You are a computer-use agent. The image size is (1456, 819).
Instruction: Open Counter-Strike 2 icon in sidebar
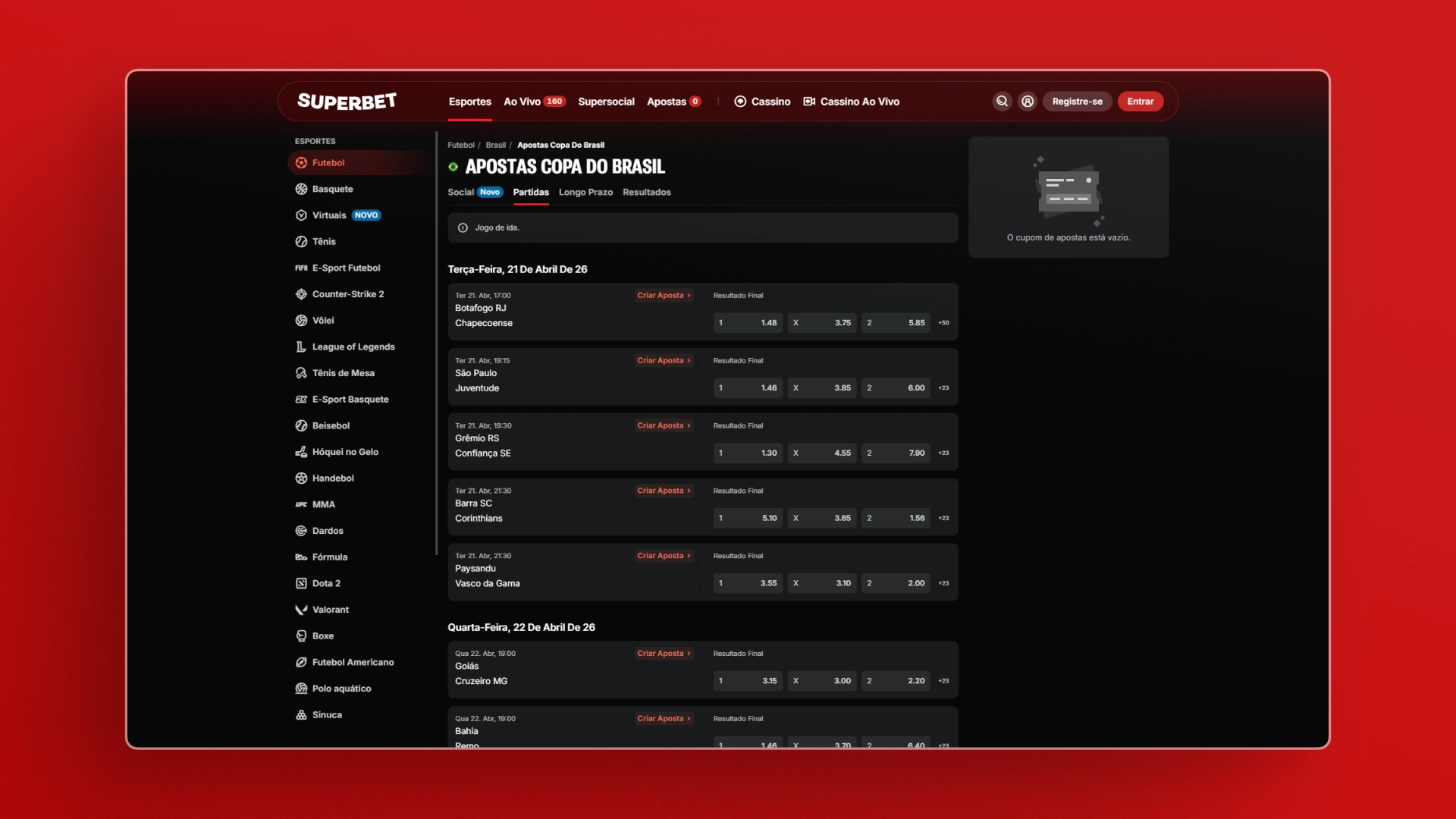(x=301, y=294)
